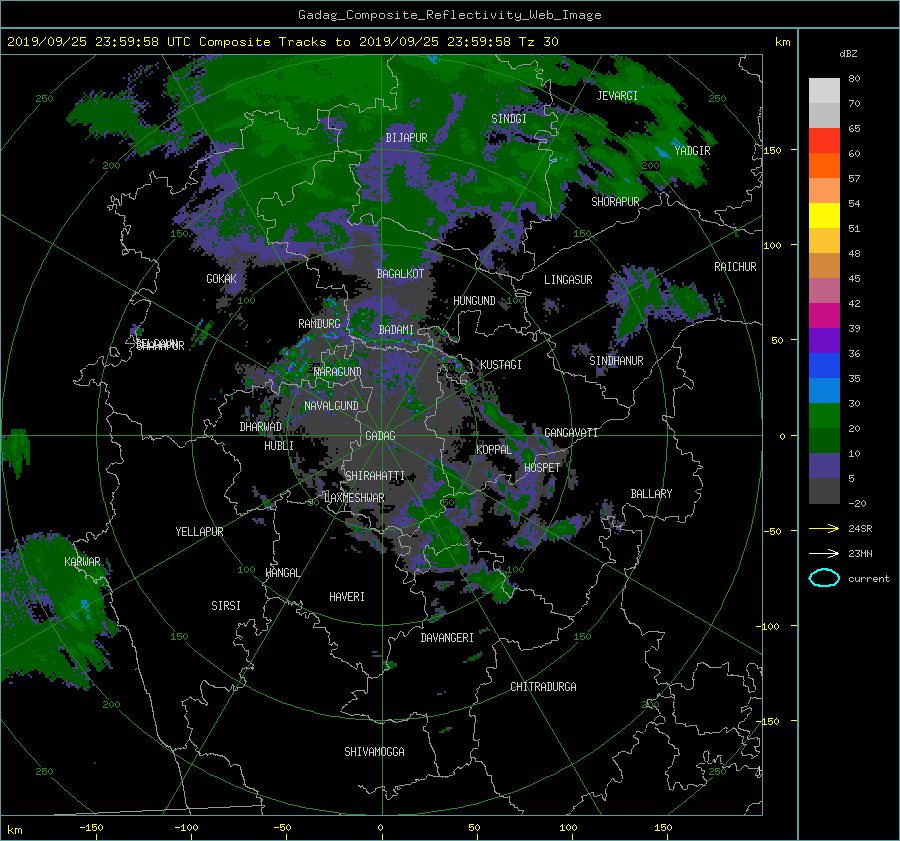Click the KUSTAGI city label
Image resolution: width=900 pixels, height=841 pixels.
coord(501,365)
